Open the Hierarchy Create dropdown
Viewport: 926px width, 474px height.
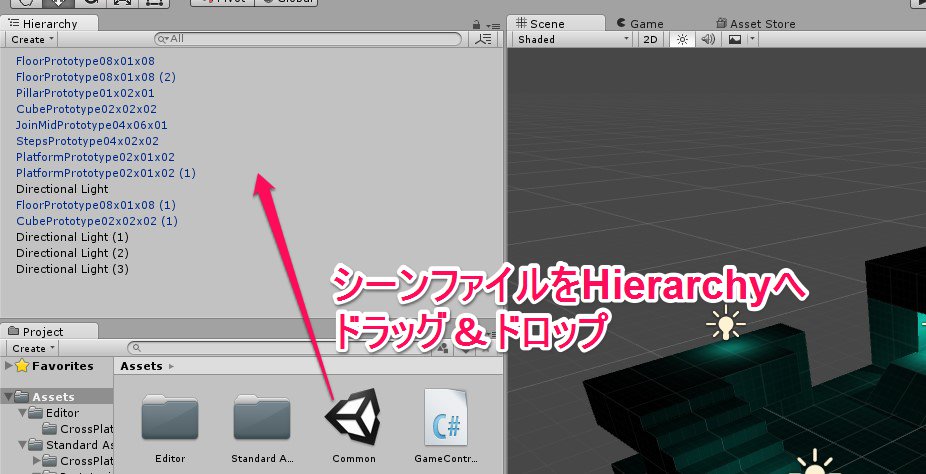coord(32,40)
